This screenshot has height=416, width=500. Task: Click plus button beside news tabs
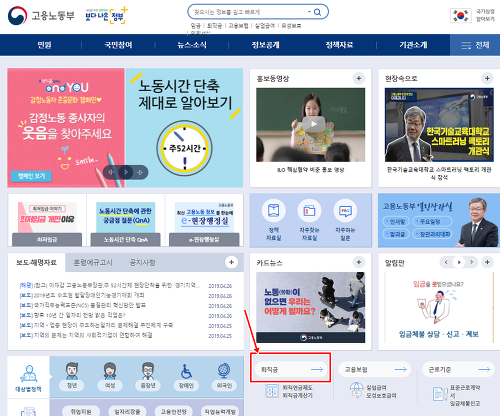[x=231, y=262]
